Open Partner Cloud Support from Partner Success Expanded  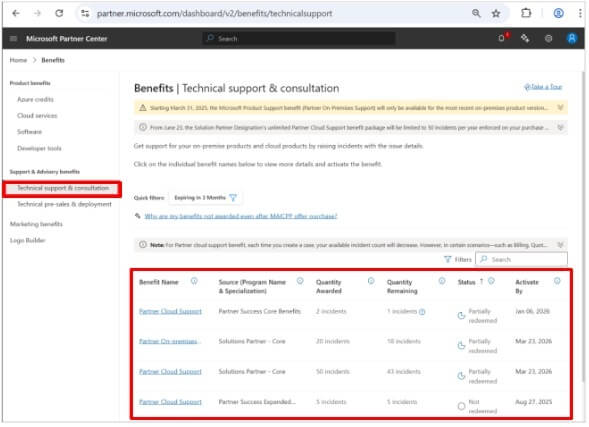(x=170, y=402)
